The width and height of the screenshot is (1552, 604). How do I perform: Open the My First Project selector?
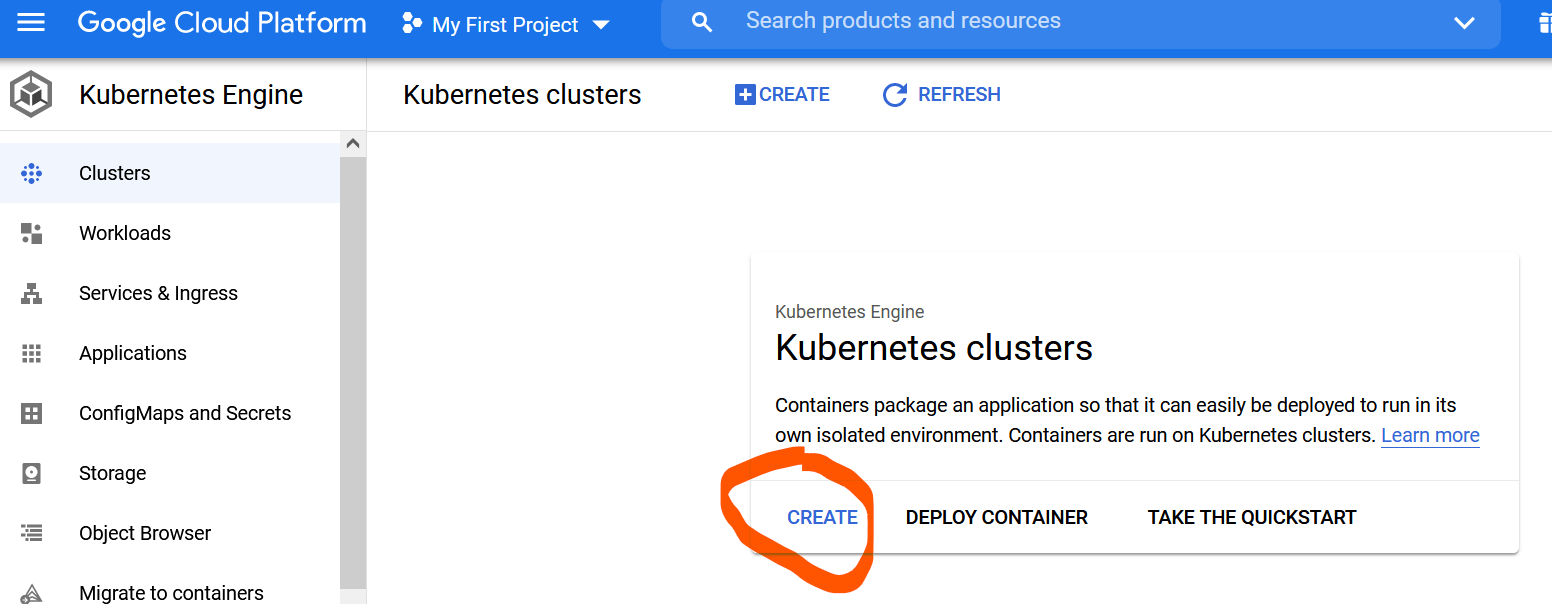tap(506, 25)
